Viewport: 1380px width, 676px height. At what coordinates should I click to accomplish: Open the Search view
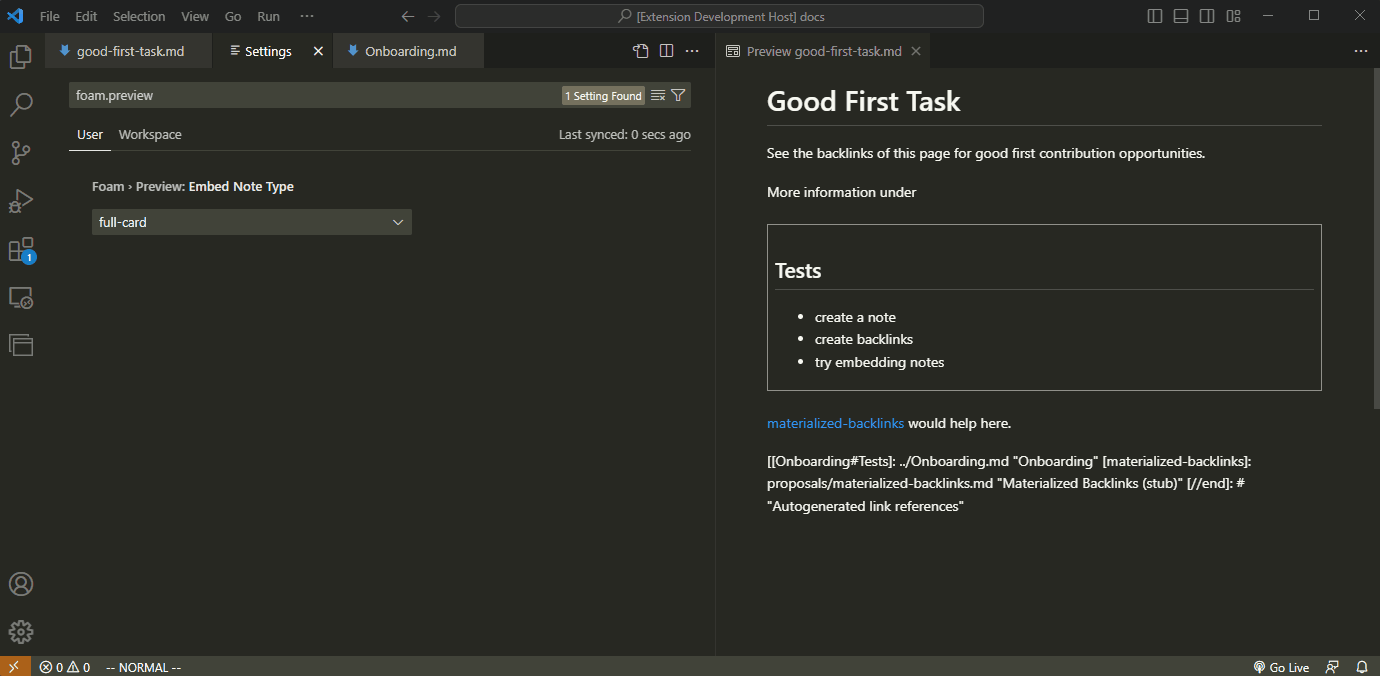[20, 104]
